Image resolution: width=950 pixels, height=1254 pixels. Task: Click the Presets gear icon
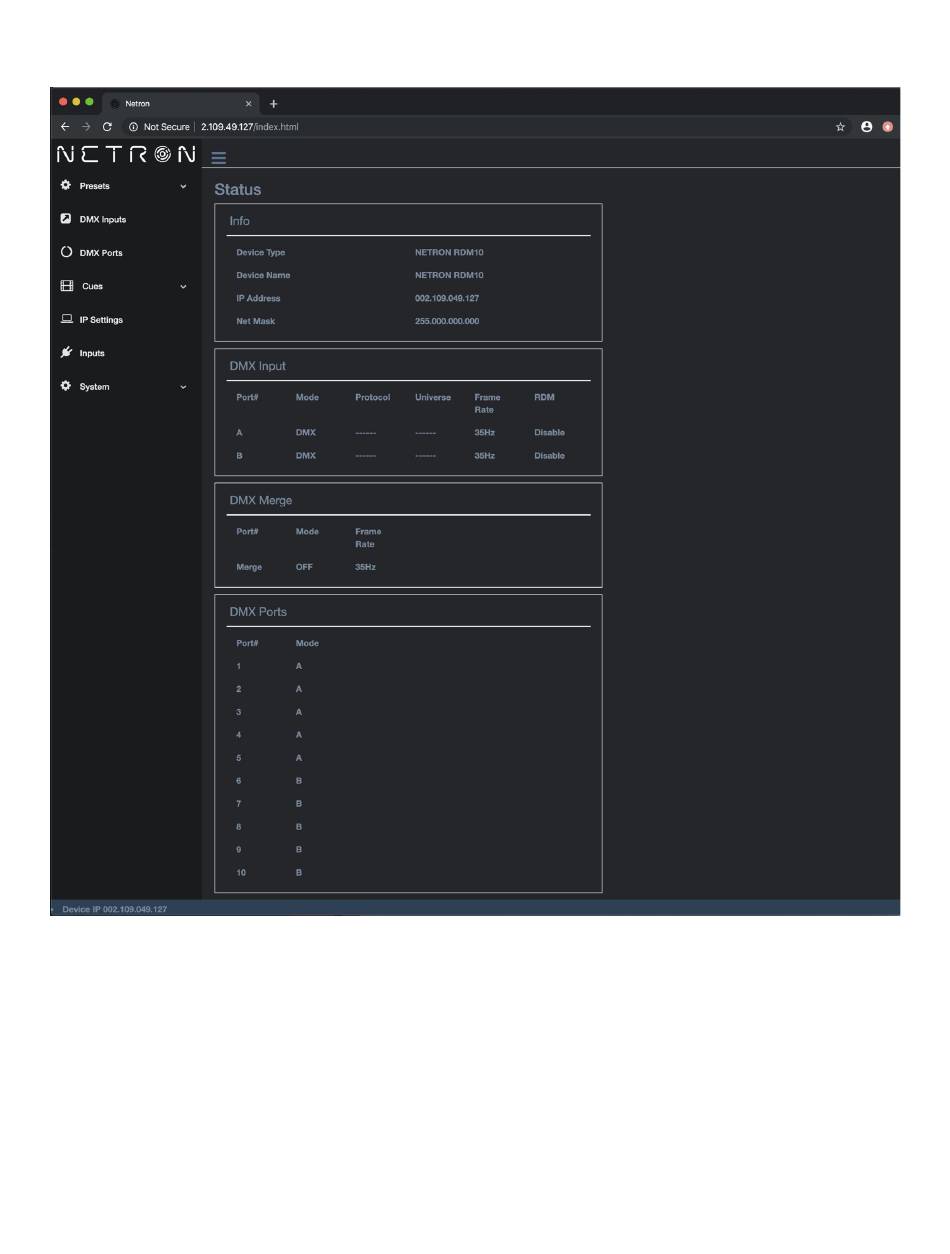point(66,186)
